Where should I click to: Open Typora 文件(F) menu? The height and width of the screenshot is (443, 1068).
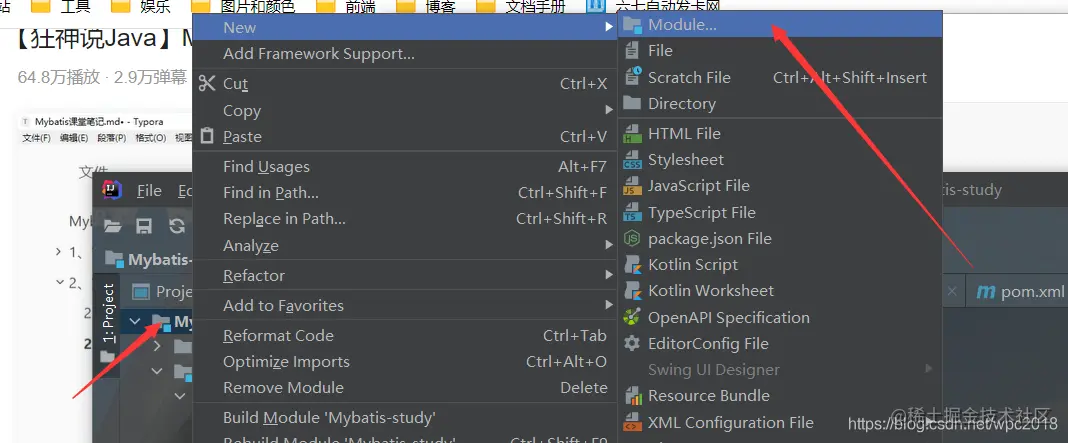(37, 138)
